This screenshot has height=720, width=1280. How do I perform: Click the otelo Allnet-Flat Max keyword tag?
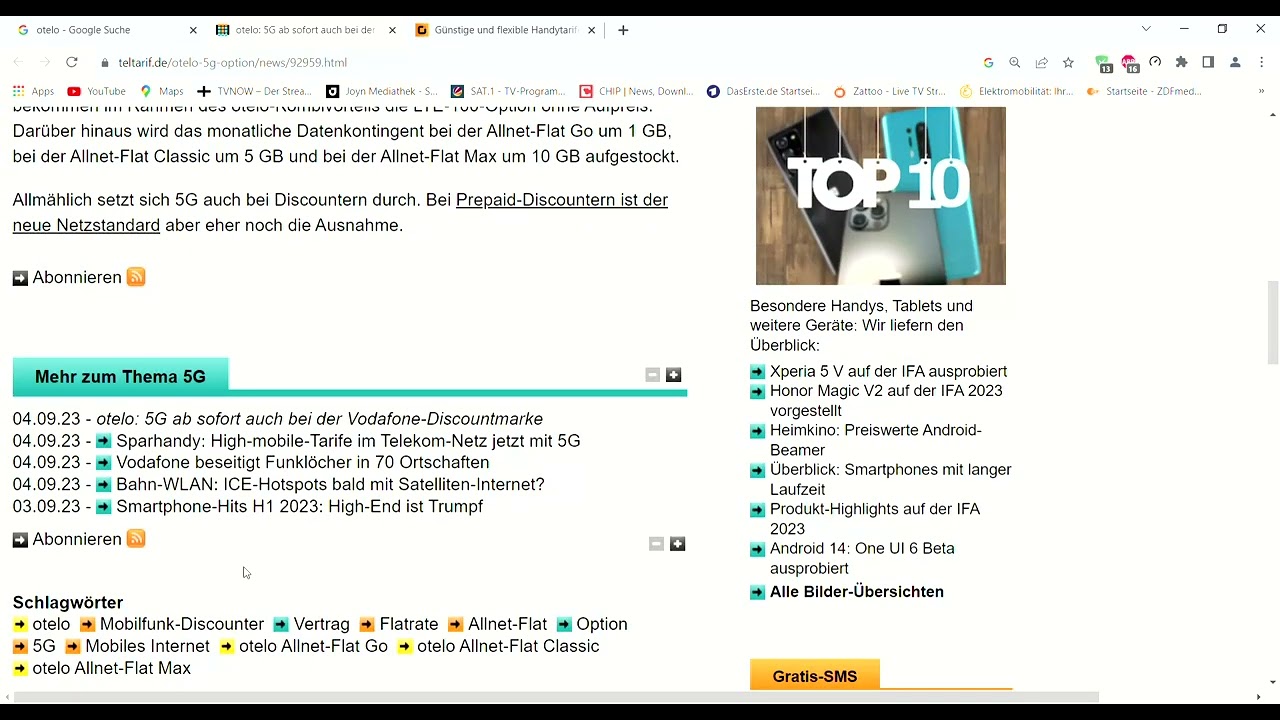pos(111,668)
